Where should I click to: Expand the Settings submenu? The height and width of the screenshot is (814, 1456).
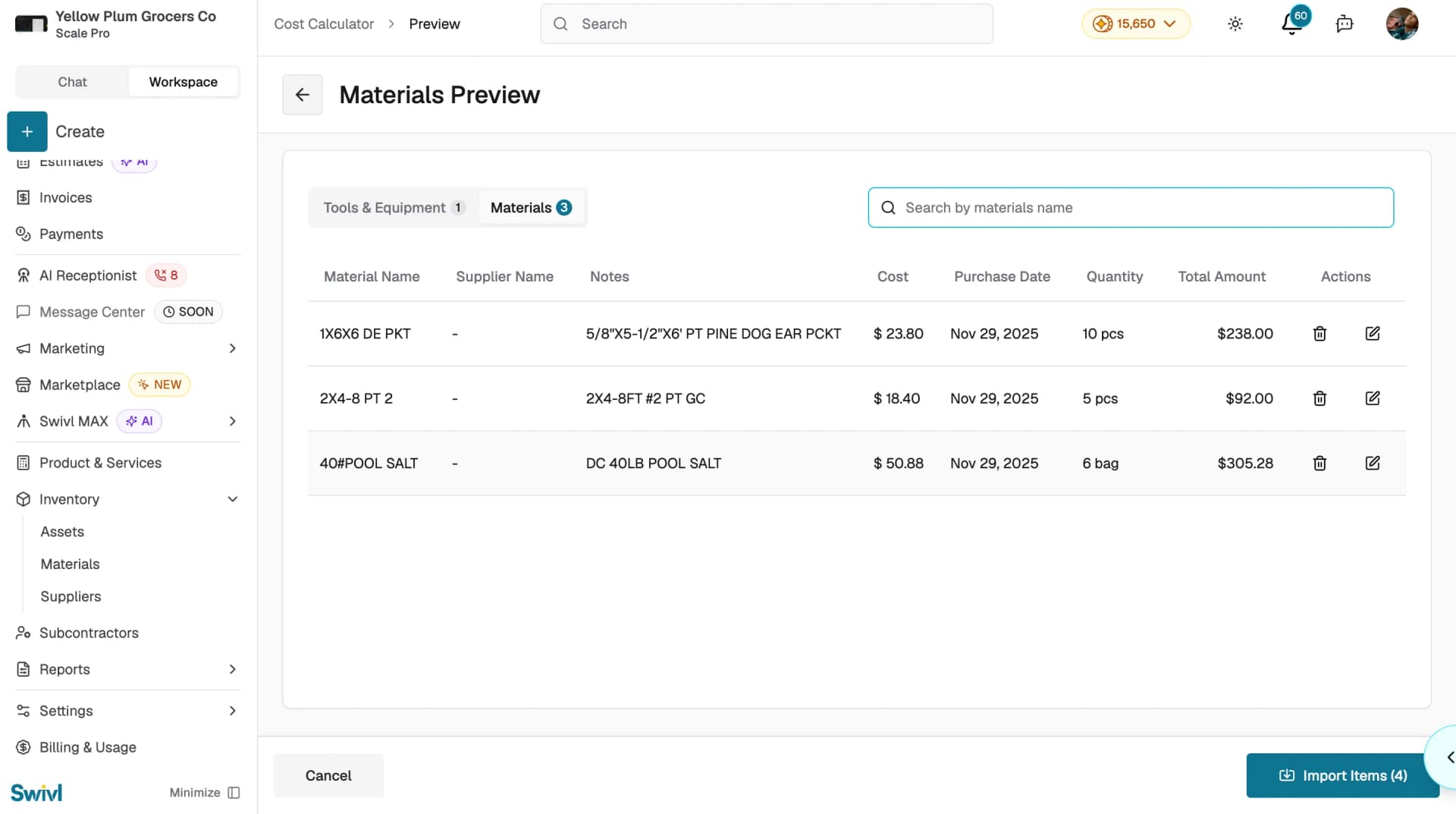[x=232, y=711]
